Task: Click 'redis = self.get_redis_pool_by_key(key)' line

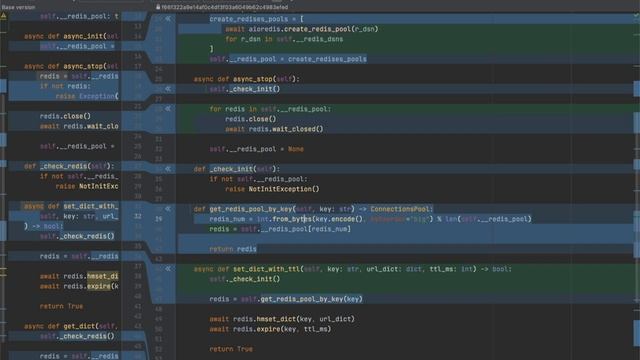Action: pos(286,299)
